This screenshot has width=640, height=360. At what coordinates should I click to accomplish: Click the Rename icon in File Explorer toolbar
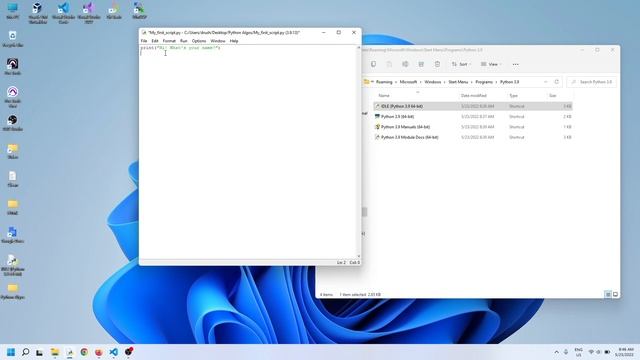coord(405,64)
